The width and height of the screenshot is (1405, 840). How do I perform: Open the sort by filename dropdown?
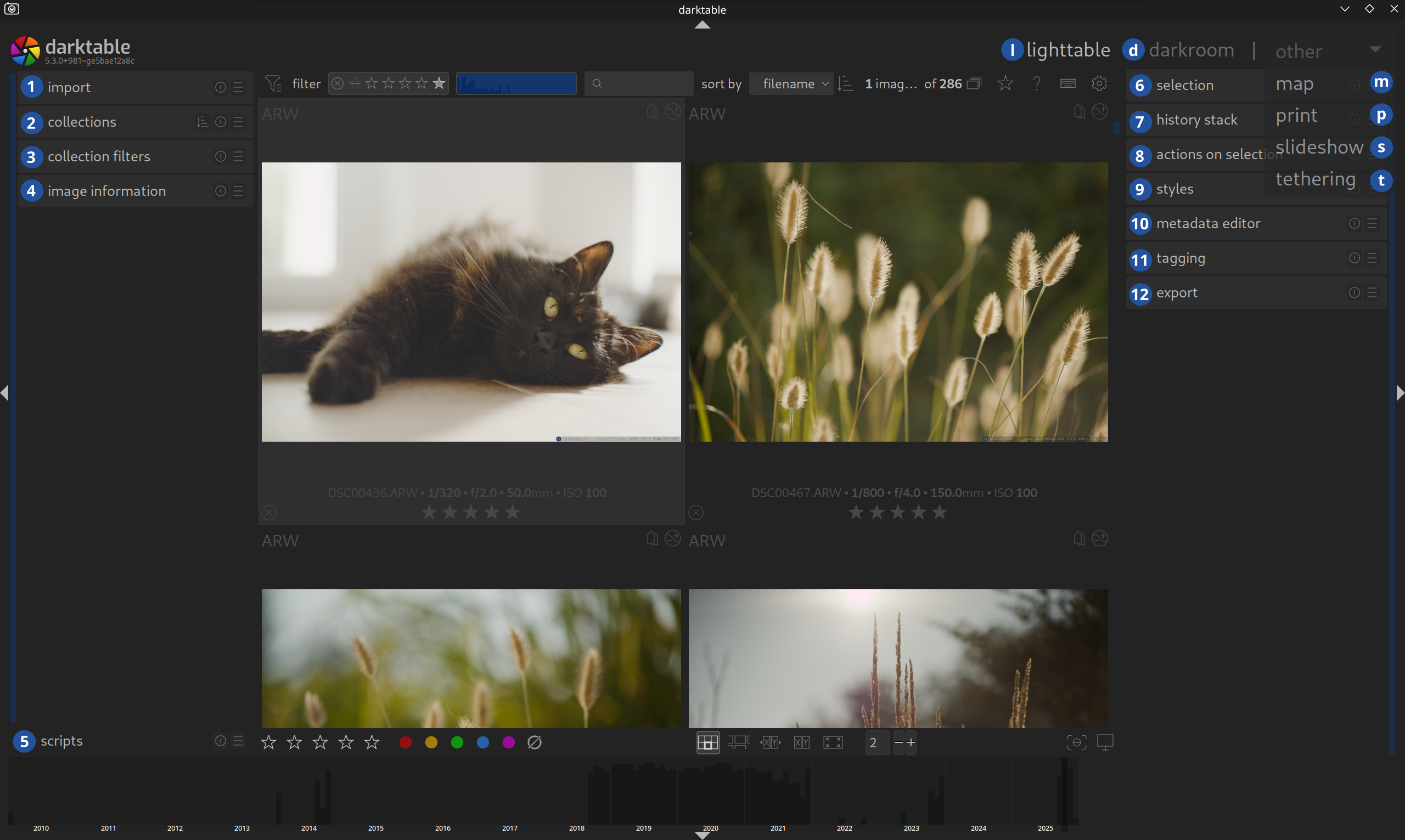tap(791, 84)
